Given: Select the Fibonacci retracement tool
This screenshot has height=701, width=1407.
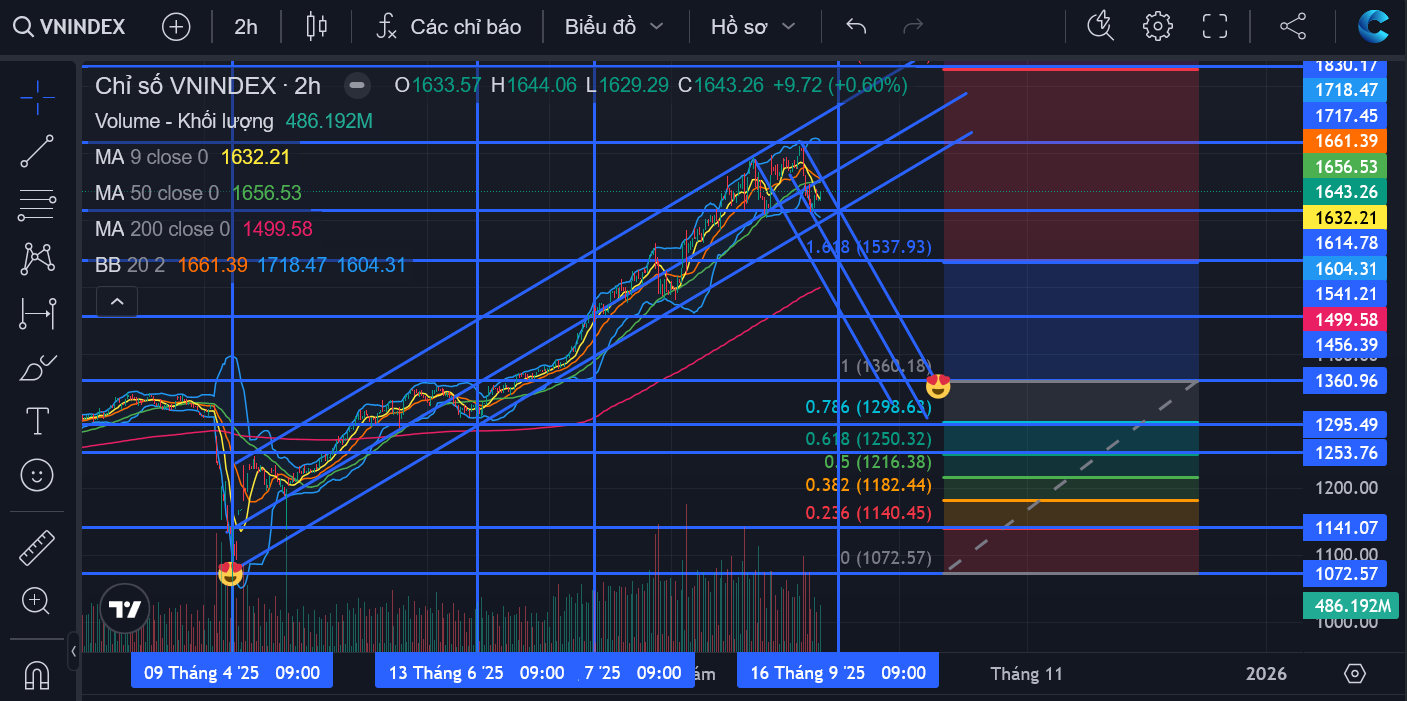Looking at the screenshot, I should tap(37, 206).
